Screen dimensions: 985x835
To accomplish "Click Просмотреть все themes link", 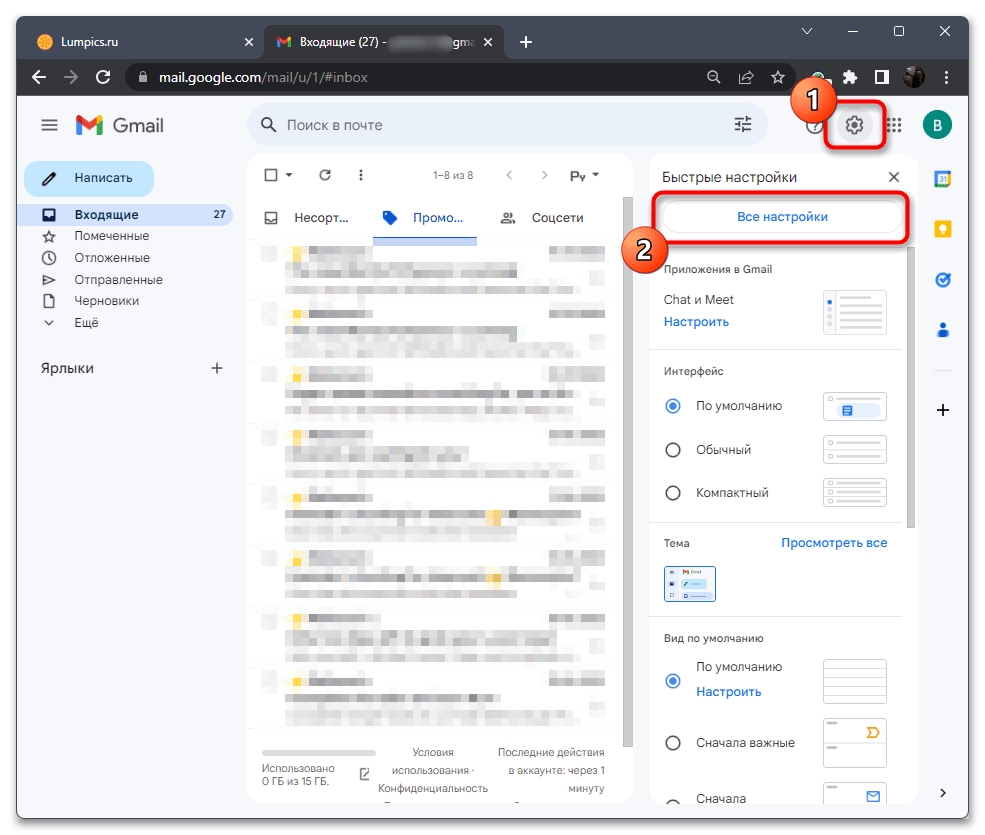I will [x=833, y=543].
